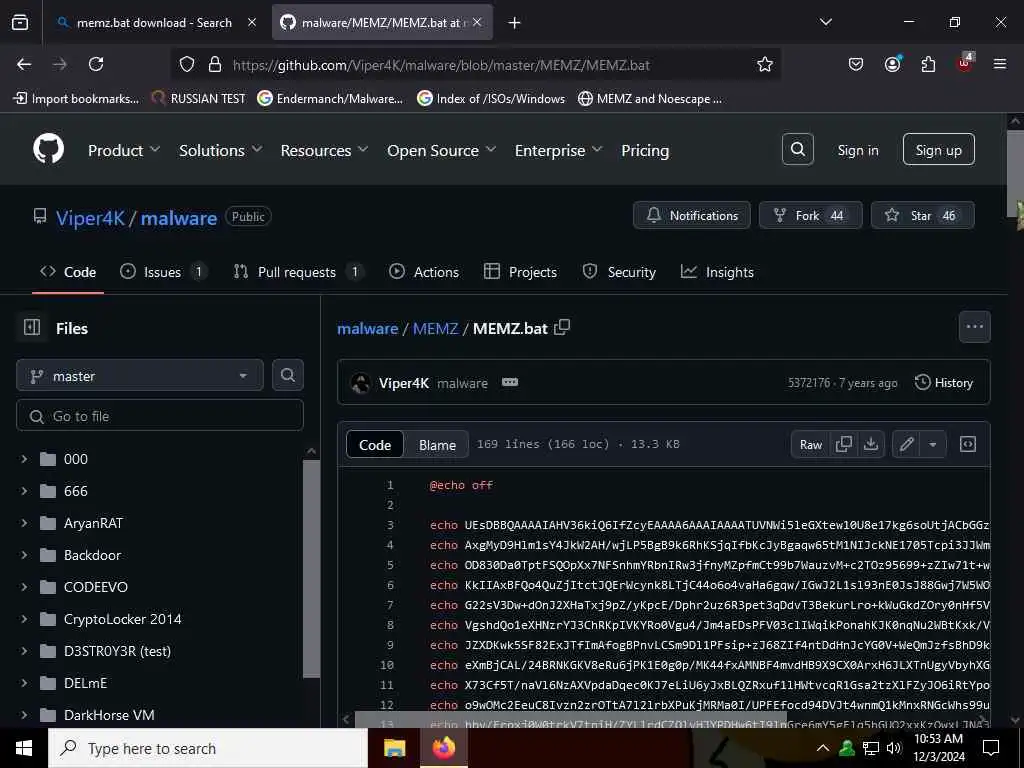The width and height of the screenshot is (1024, 768).
Task: Click the horizontal code scrollbar
Action: click(x=570, y=720)
